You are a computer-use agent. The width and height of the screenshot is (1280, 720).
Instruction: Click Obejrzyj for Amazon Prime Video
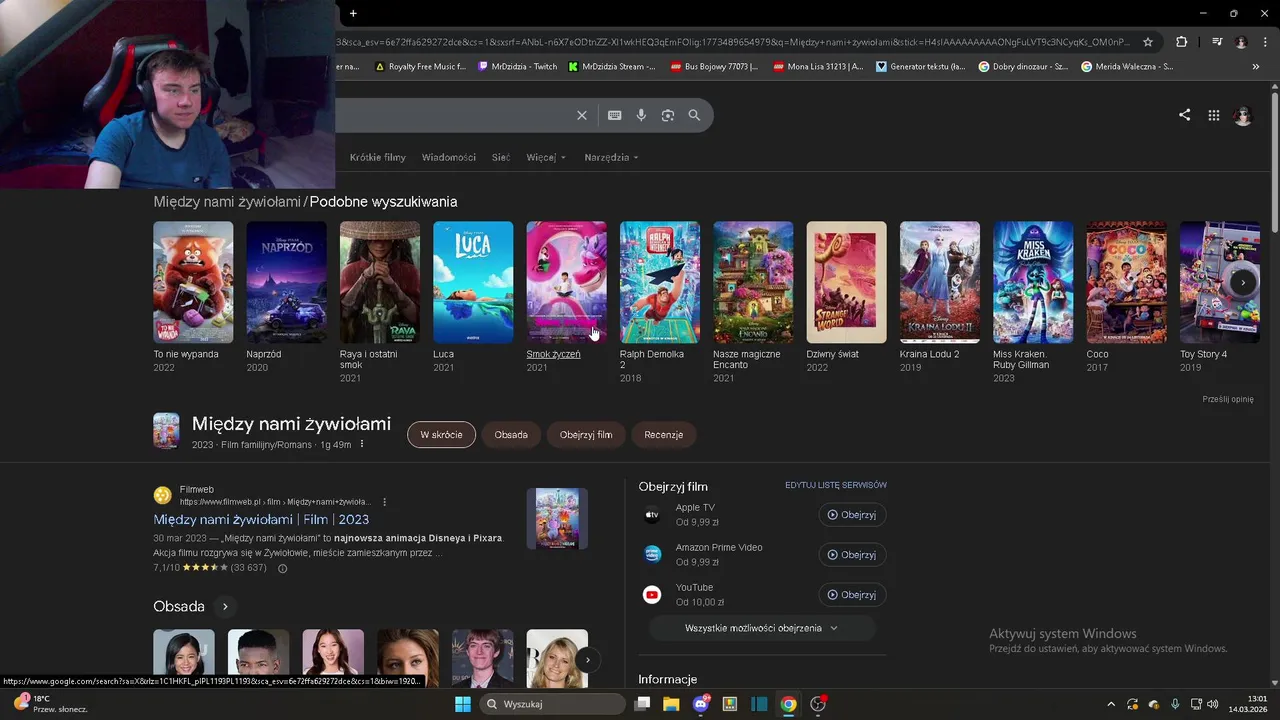coord(852,555)
